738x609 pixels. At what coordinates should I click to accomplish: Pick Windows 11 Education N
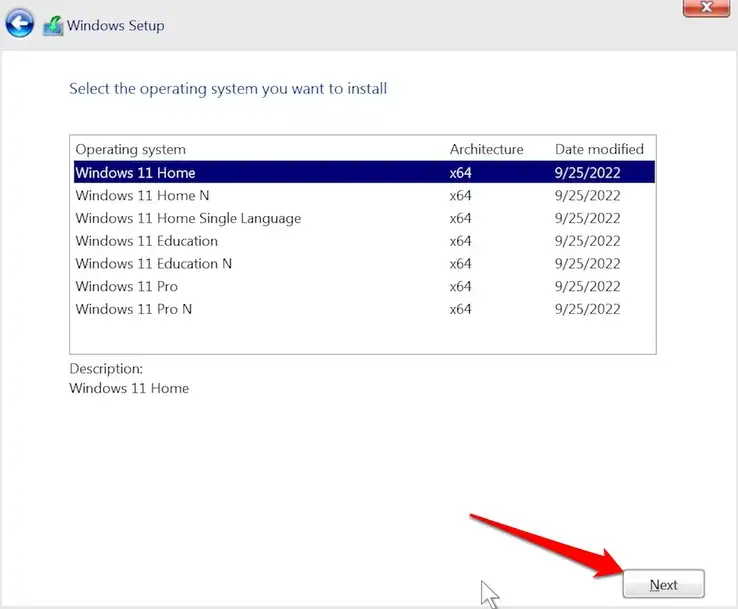pos(364,264)
